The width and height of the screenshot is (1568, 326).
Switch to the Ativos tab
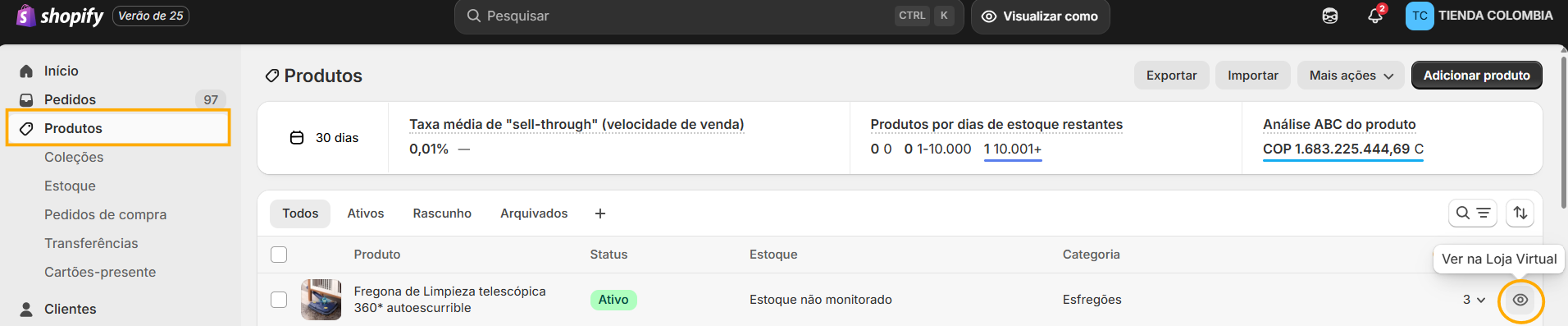coord(366,214)
